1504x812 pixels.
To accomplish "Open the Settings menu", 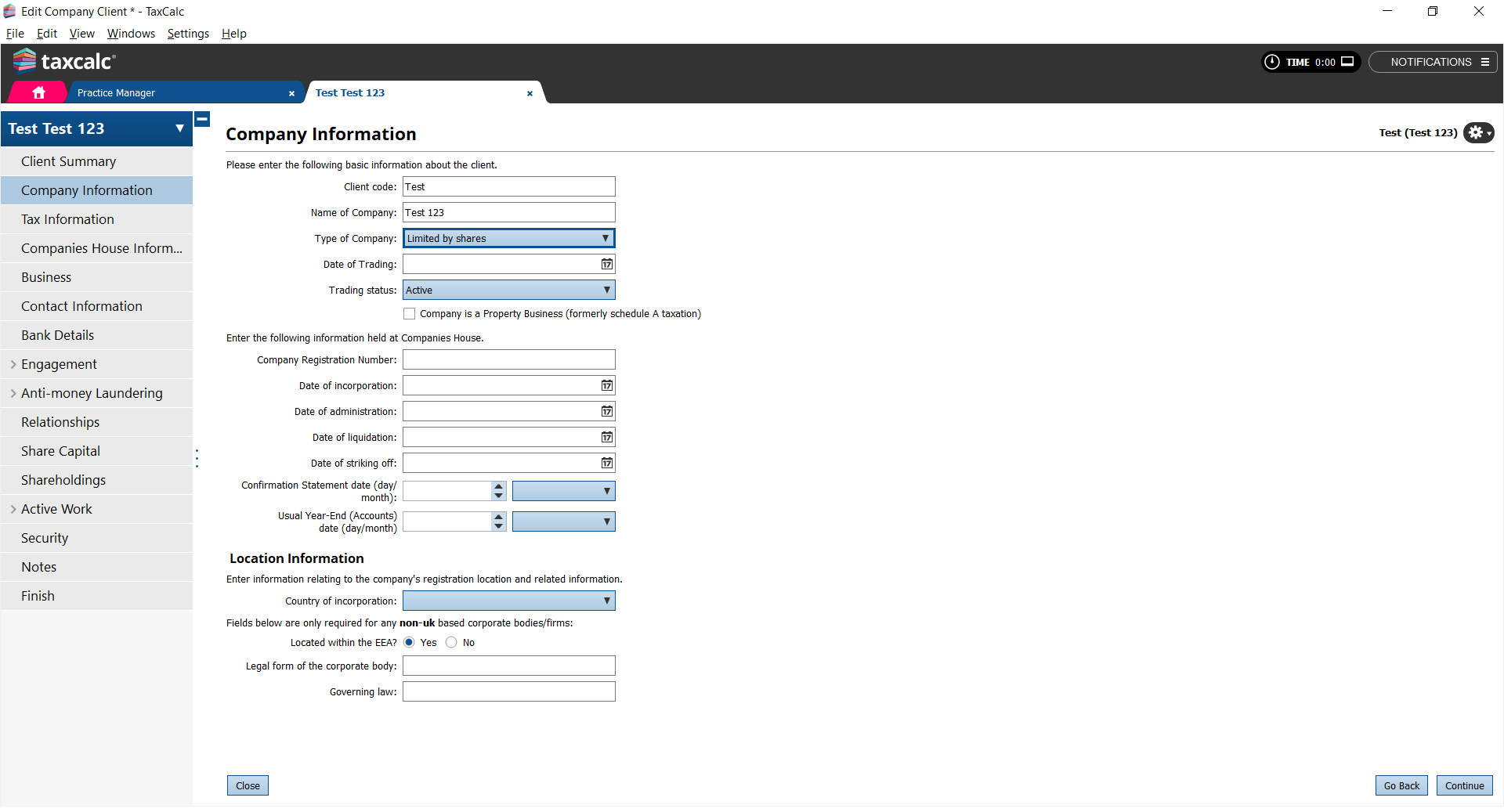I will point(188,34).
